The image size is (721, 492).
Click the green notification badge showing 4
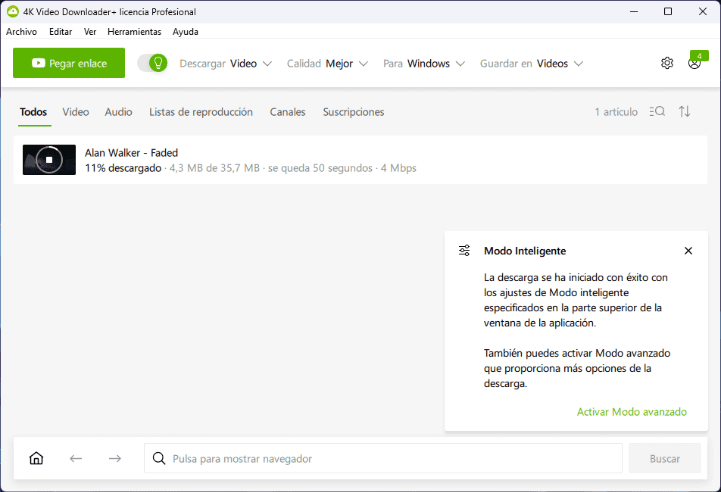tap(699, 56)
